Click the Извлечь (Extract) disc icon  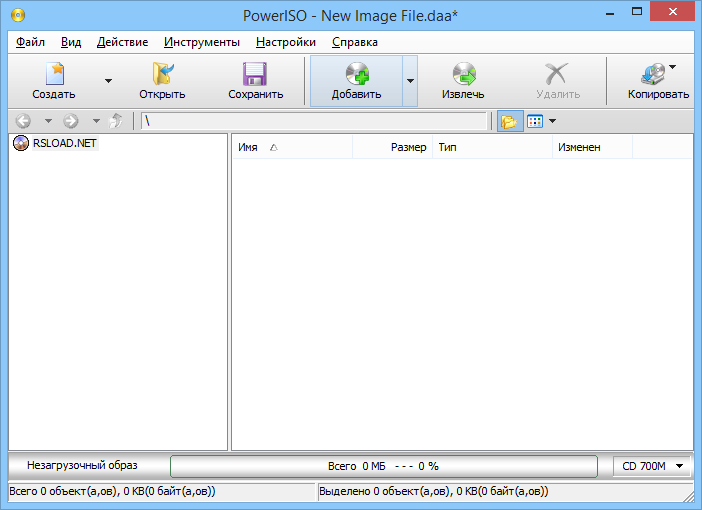coord(464,74)
